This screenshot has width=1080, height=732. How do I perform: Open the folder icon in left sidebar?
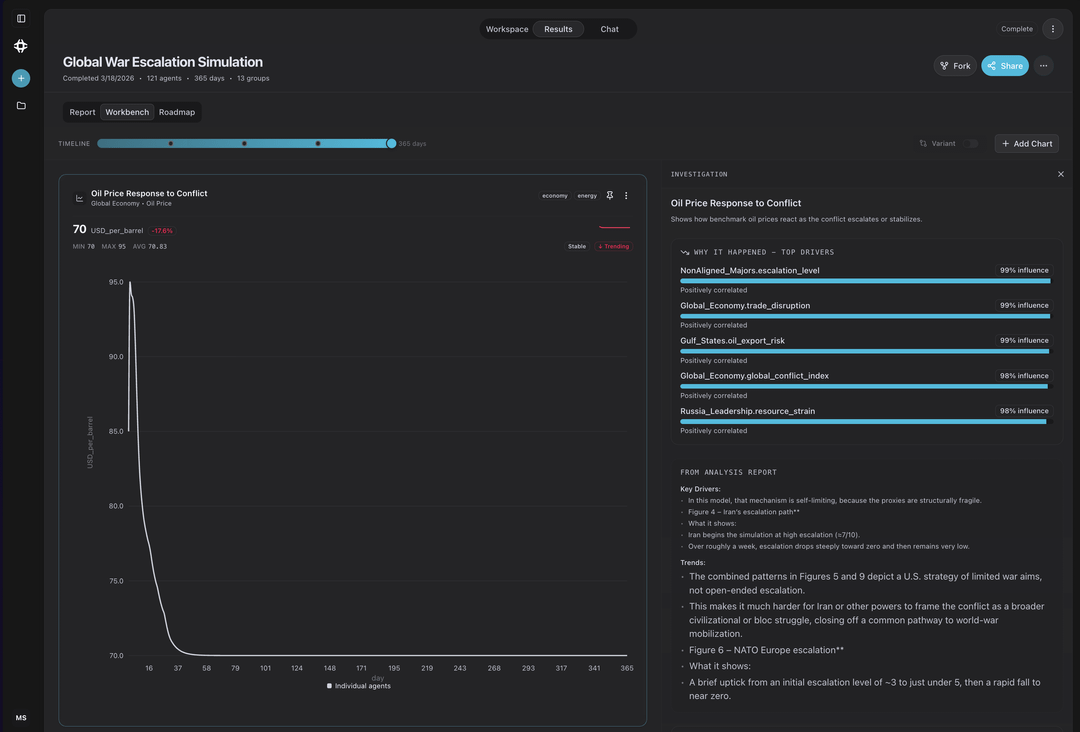coord(21,105)
